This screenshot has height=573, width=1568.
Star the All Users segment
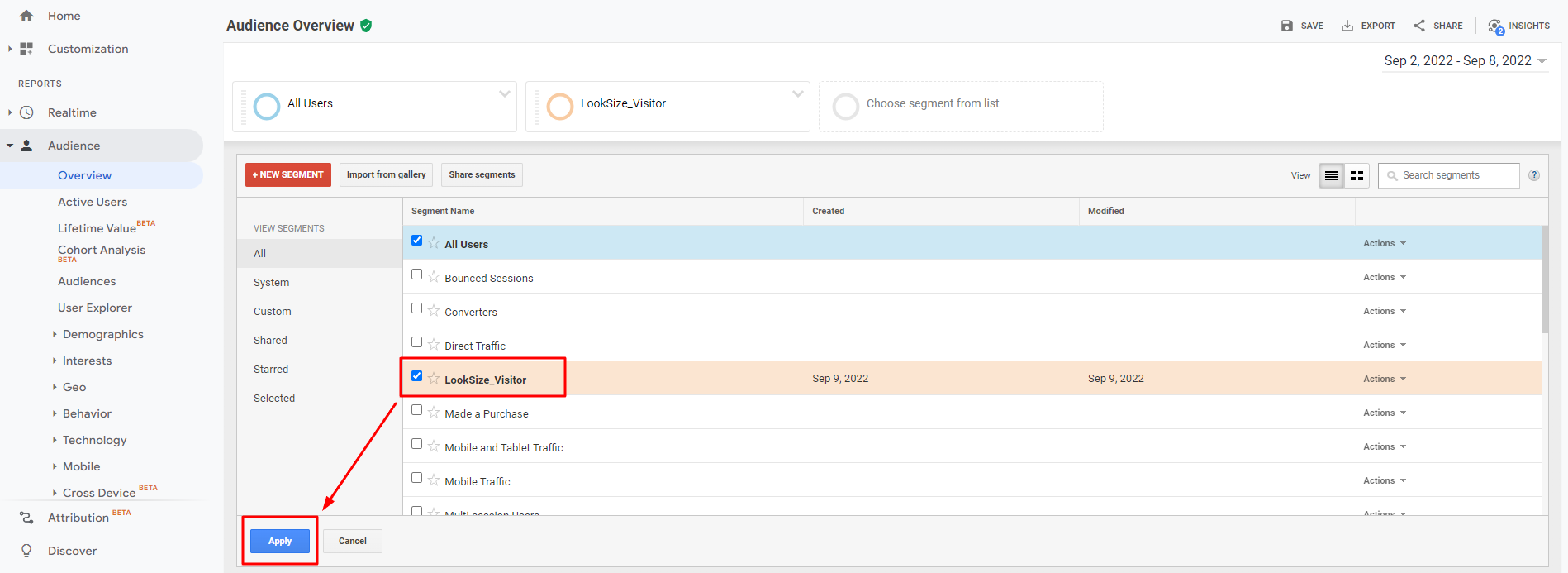(x=434, y=243)
